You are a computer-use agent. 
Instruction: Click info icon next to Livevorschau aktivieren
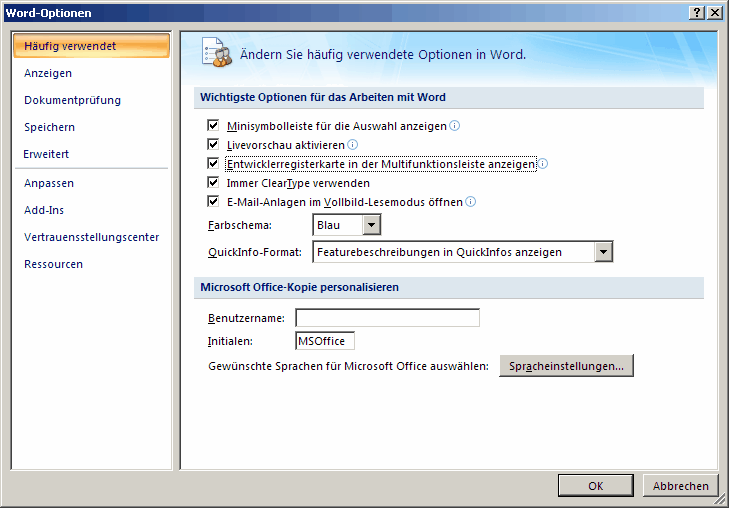click(352, 145)
